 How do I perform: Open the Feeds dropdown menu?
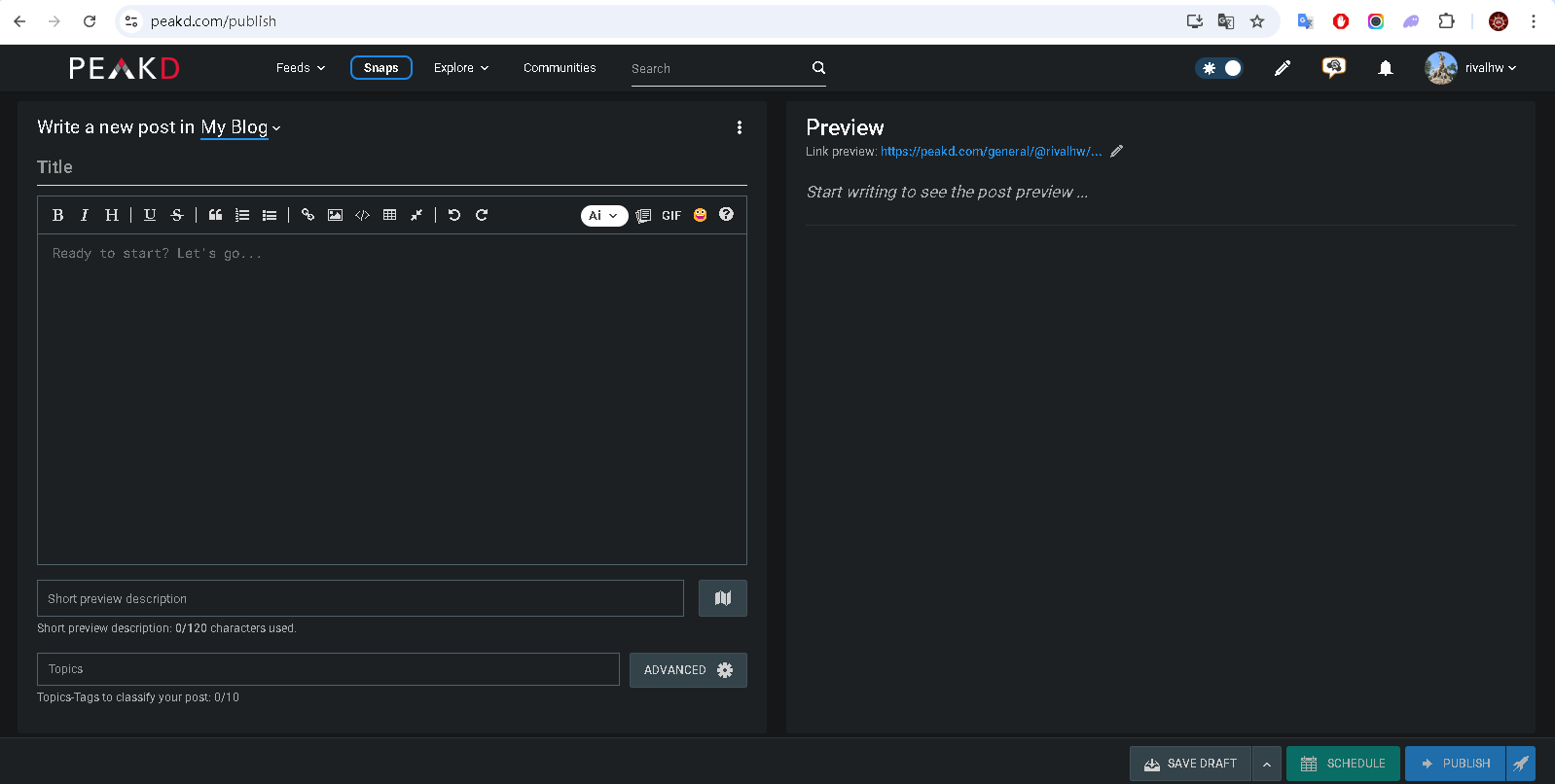point(301,68)
